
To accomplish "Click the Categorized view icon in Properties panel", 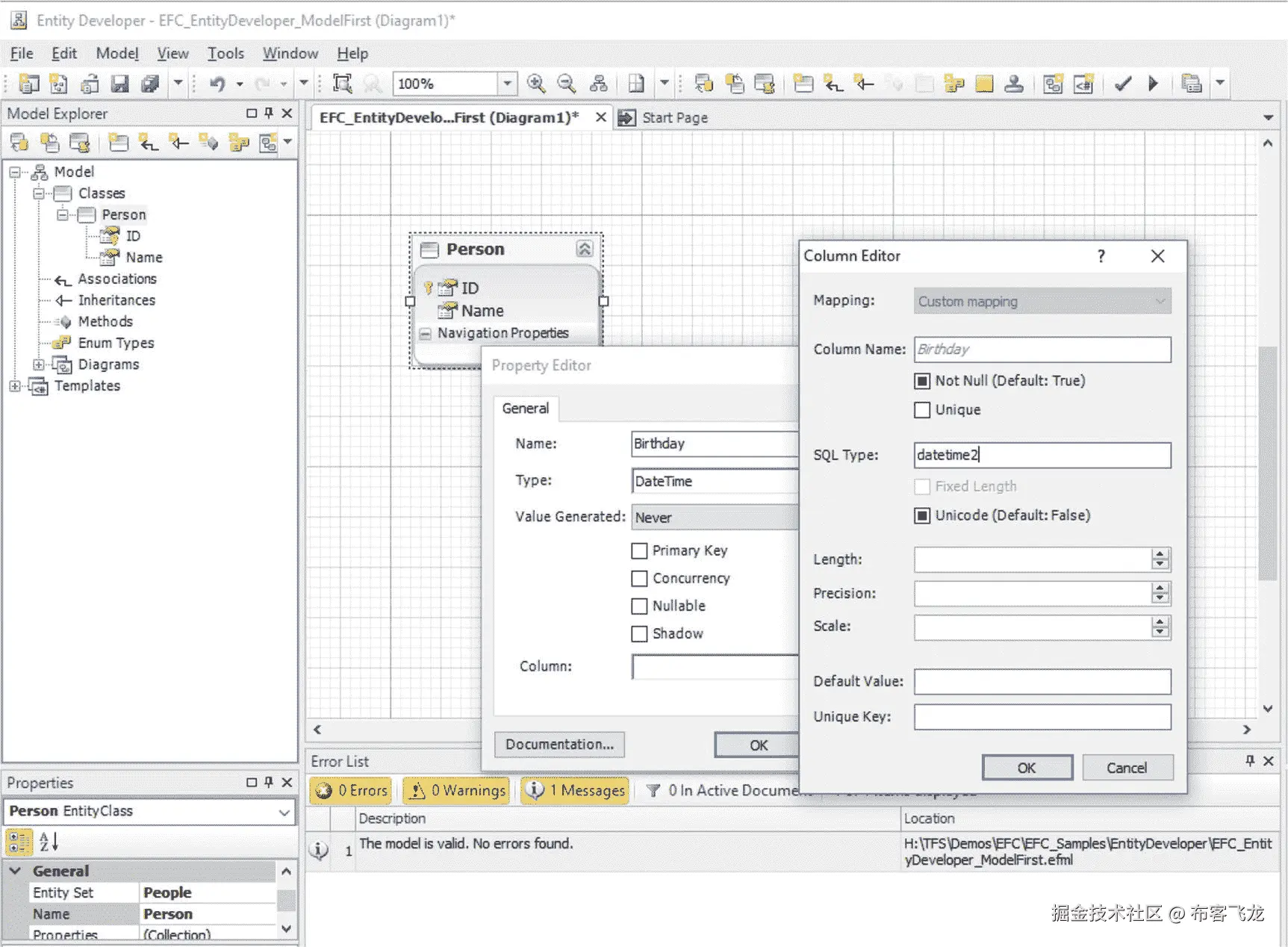I will click(x=19, y=842).
